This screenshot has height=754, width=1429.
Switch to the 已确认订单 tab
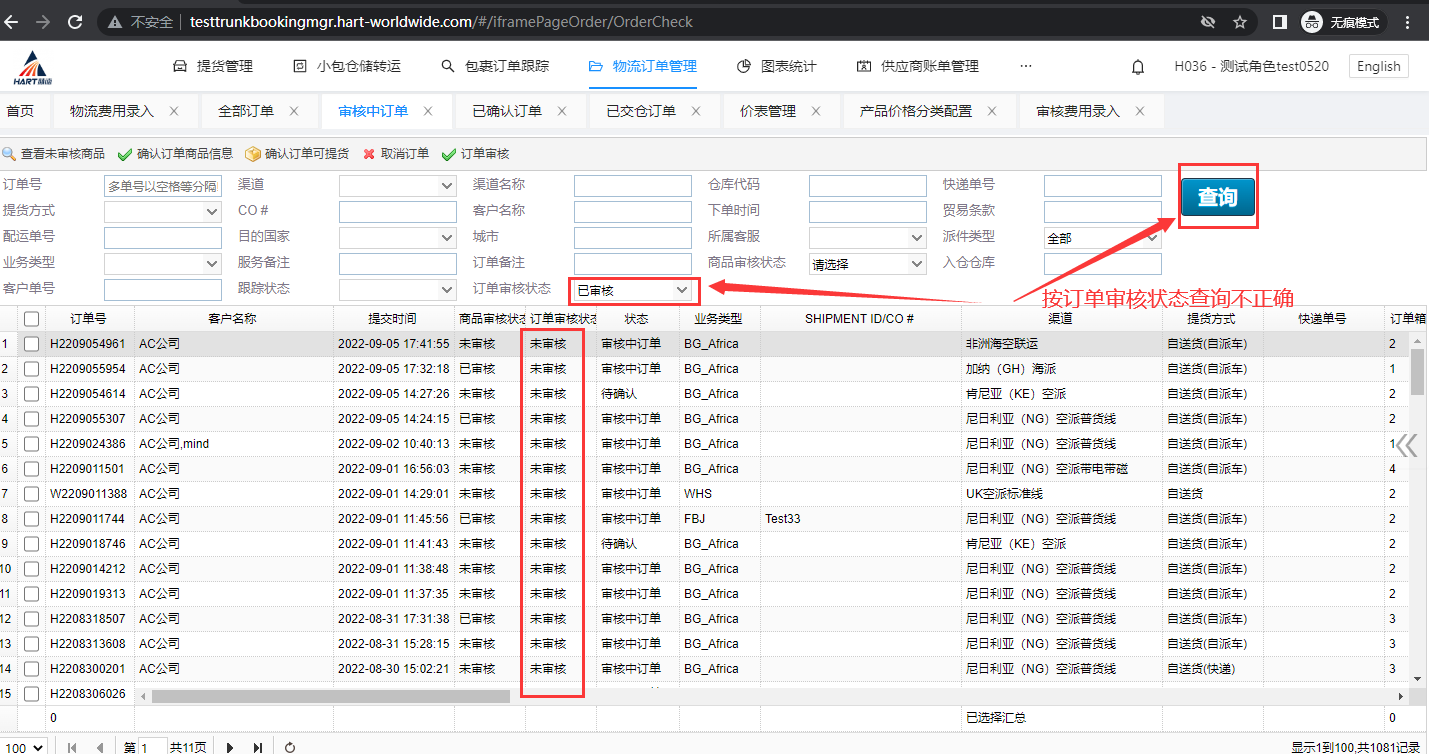(507, 111)
